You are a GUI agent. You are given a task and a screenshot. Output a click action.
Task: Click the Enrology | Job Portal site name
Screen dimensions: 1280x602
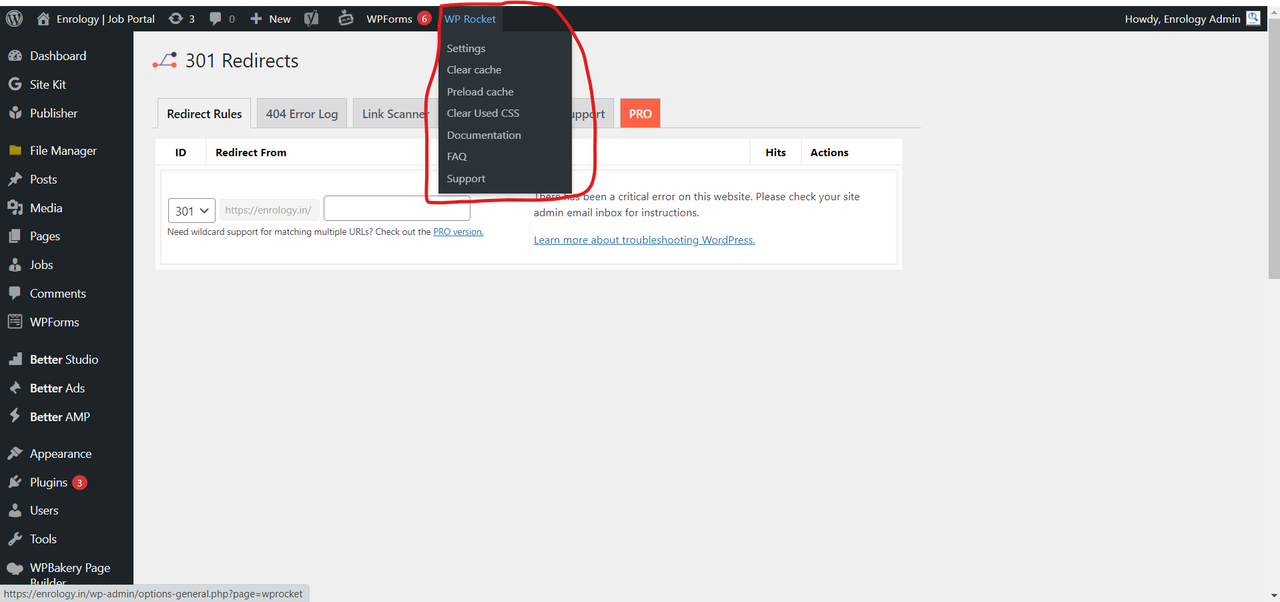[105, 18]
